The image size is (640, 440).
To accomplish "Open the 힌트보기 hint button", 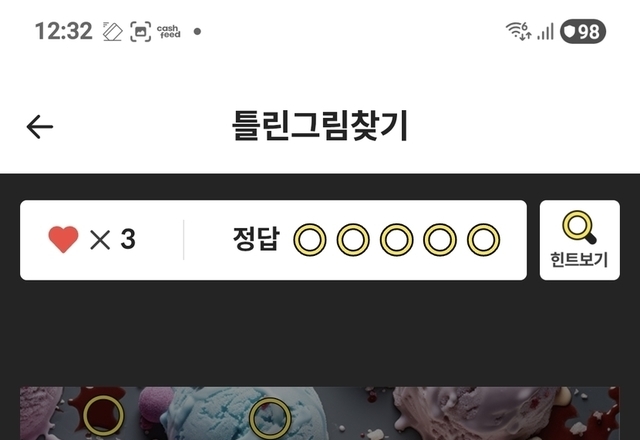I will pyautogui.click(x=580, y=240).
